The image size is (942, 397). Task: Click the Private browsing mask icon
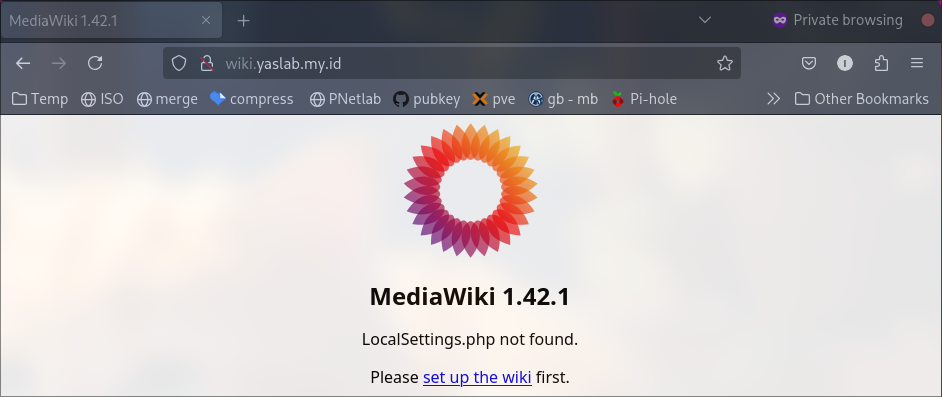click(x=780, y=20)
